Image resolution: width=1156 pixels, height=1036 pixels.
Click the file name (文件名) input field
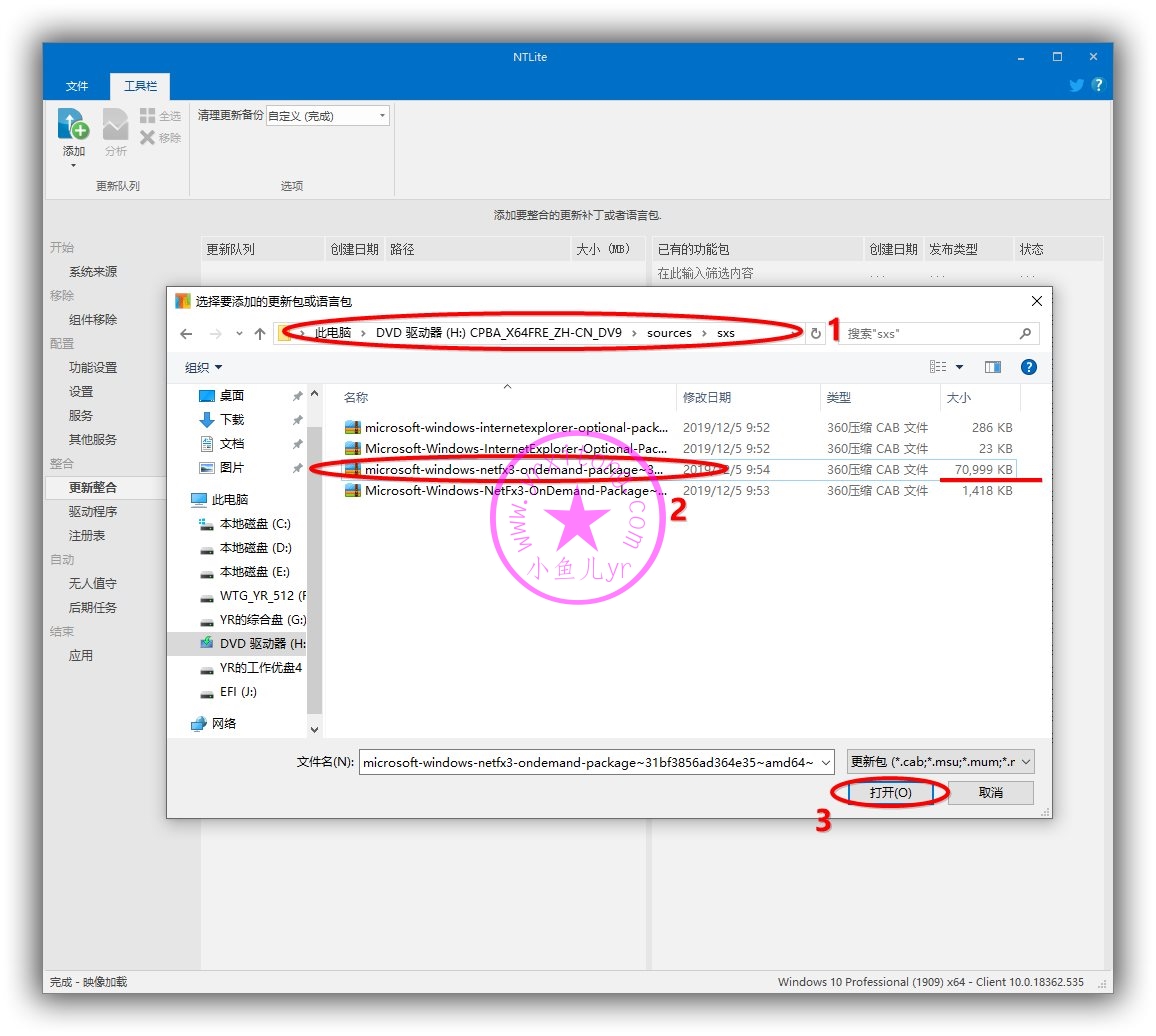(588, 763)
